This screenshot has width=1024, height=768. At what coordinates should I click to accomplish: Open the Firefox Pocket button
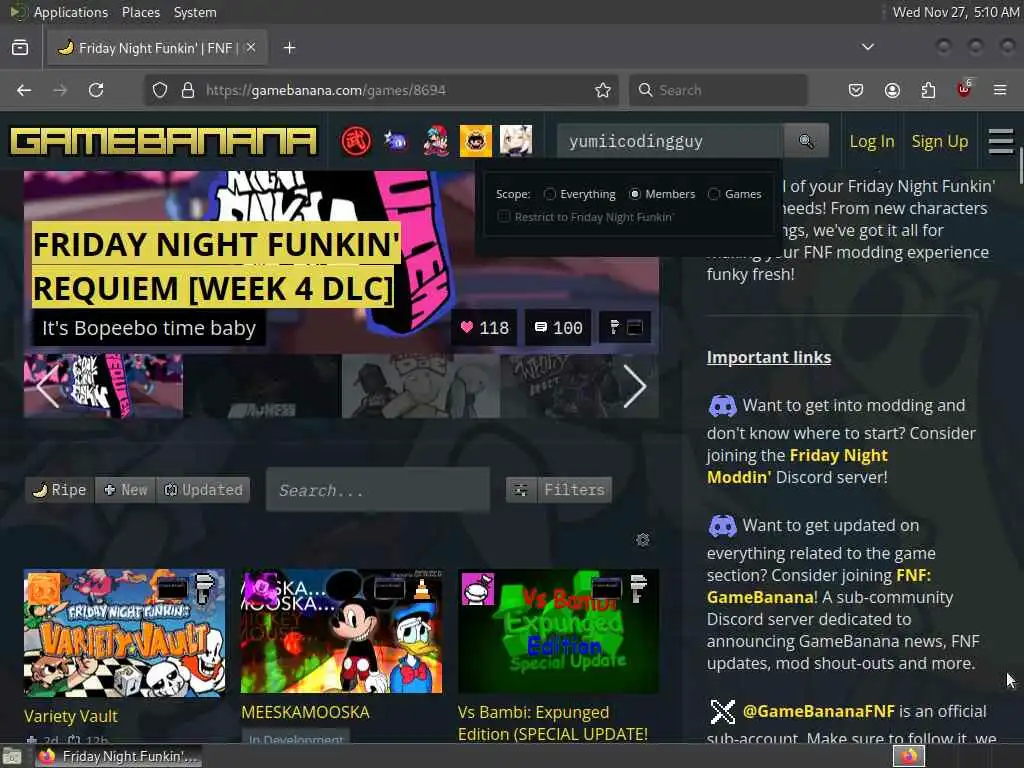pos(856,90)
